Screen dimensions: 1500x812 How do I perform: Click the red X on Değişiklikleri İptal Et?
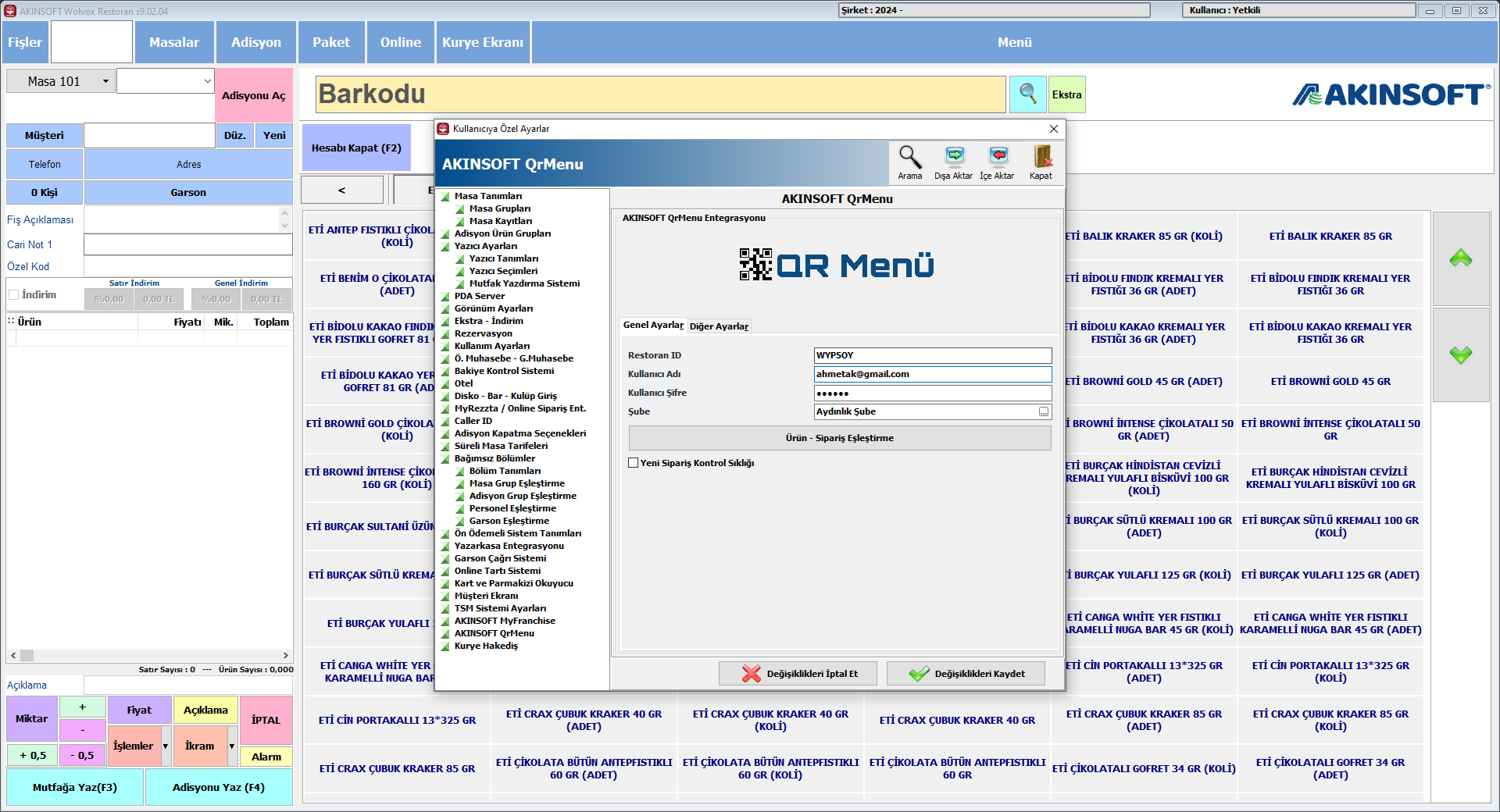click(x=751, y=673)
